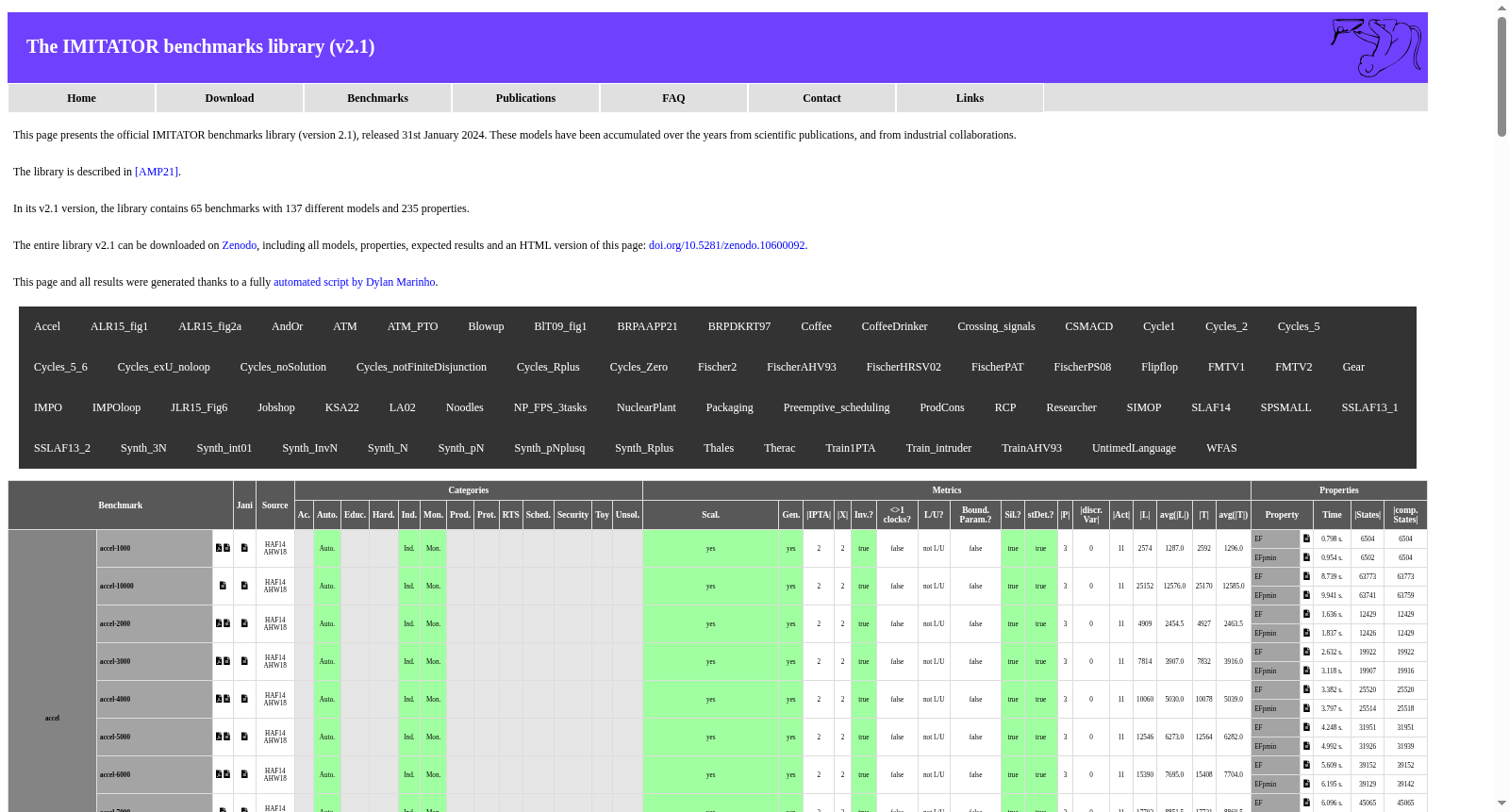The width and height of the screenshot is (1509, 812).
Task: Open the PDF icon for accel-6000
Action: pyautogui.click(x=219, y=774)
